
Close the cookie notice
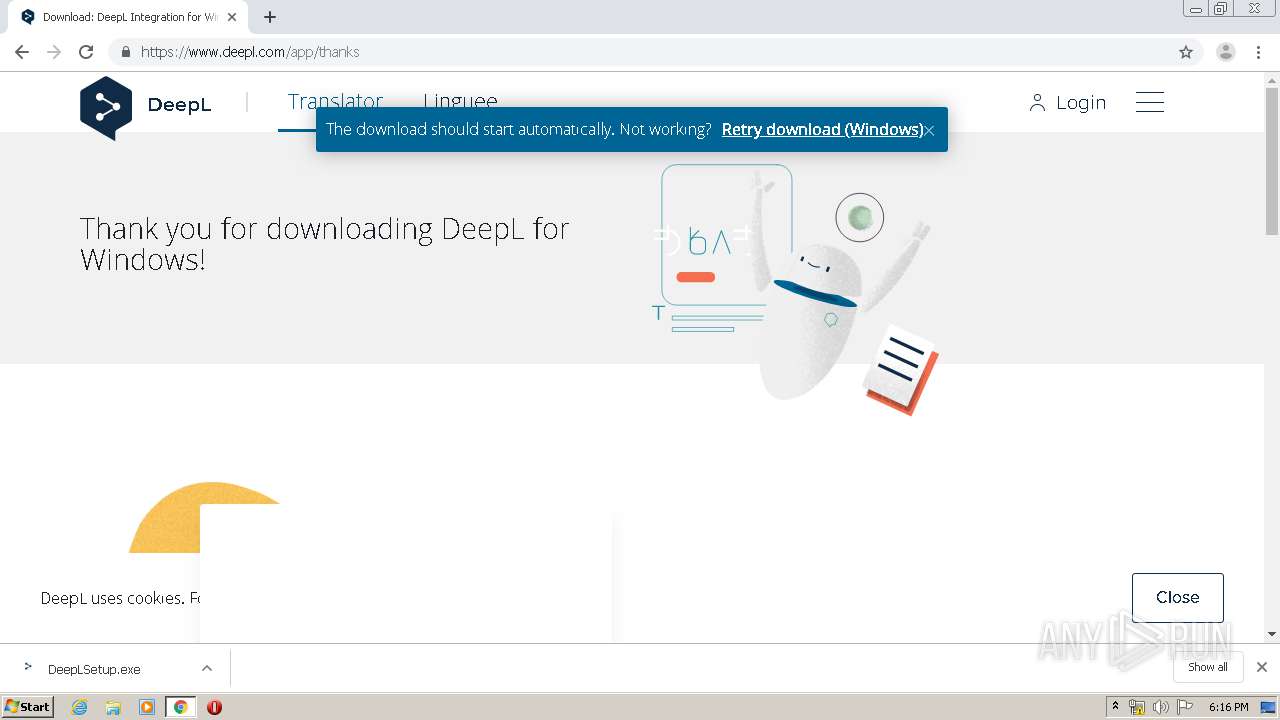(1177, 597)
